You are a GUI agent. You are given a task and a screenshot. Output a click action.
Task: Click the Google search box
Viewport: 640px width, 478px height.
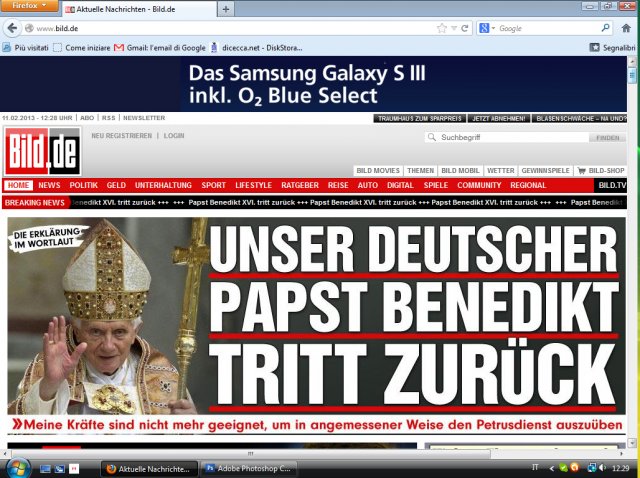(x=547, y=28)
